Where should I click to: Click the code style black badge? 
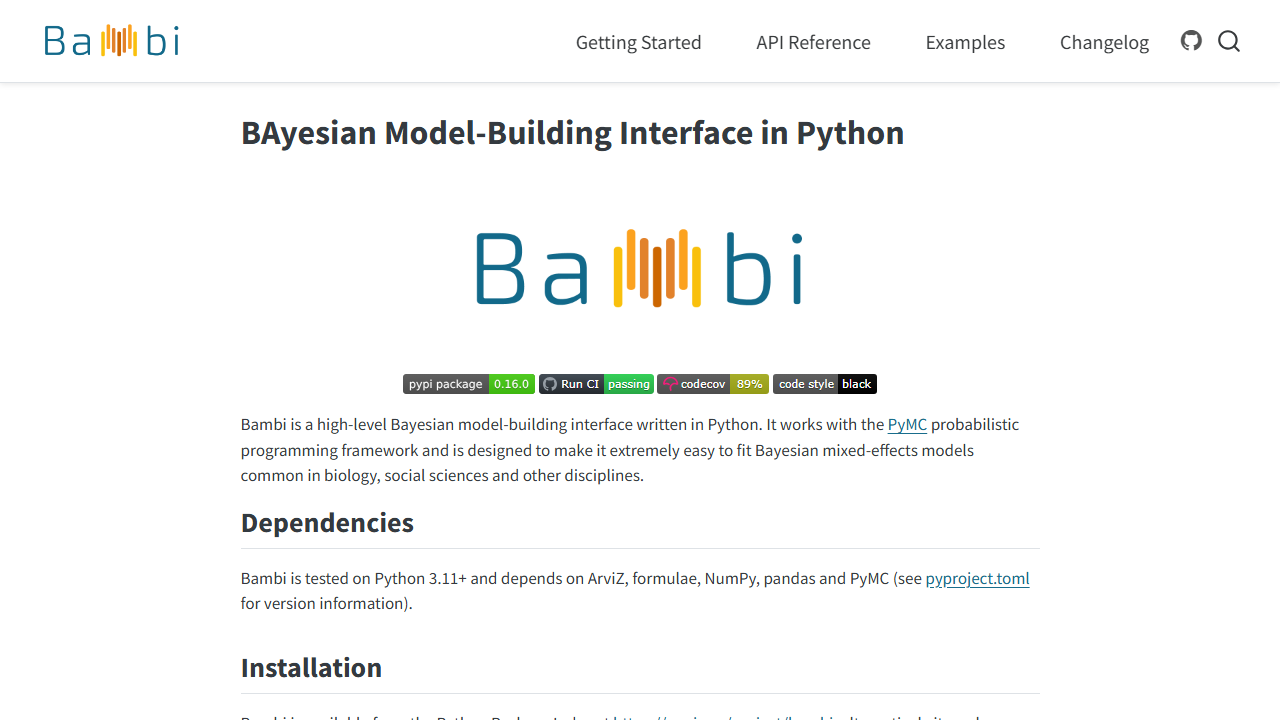pos(825,384)
